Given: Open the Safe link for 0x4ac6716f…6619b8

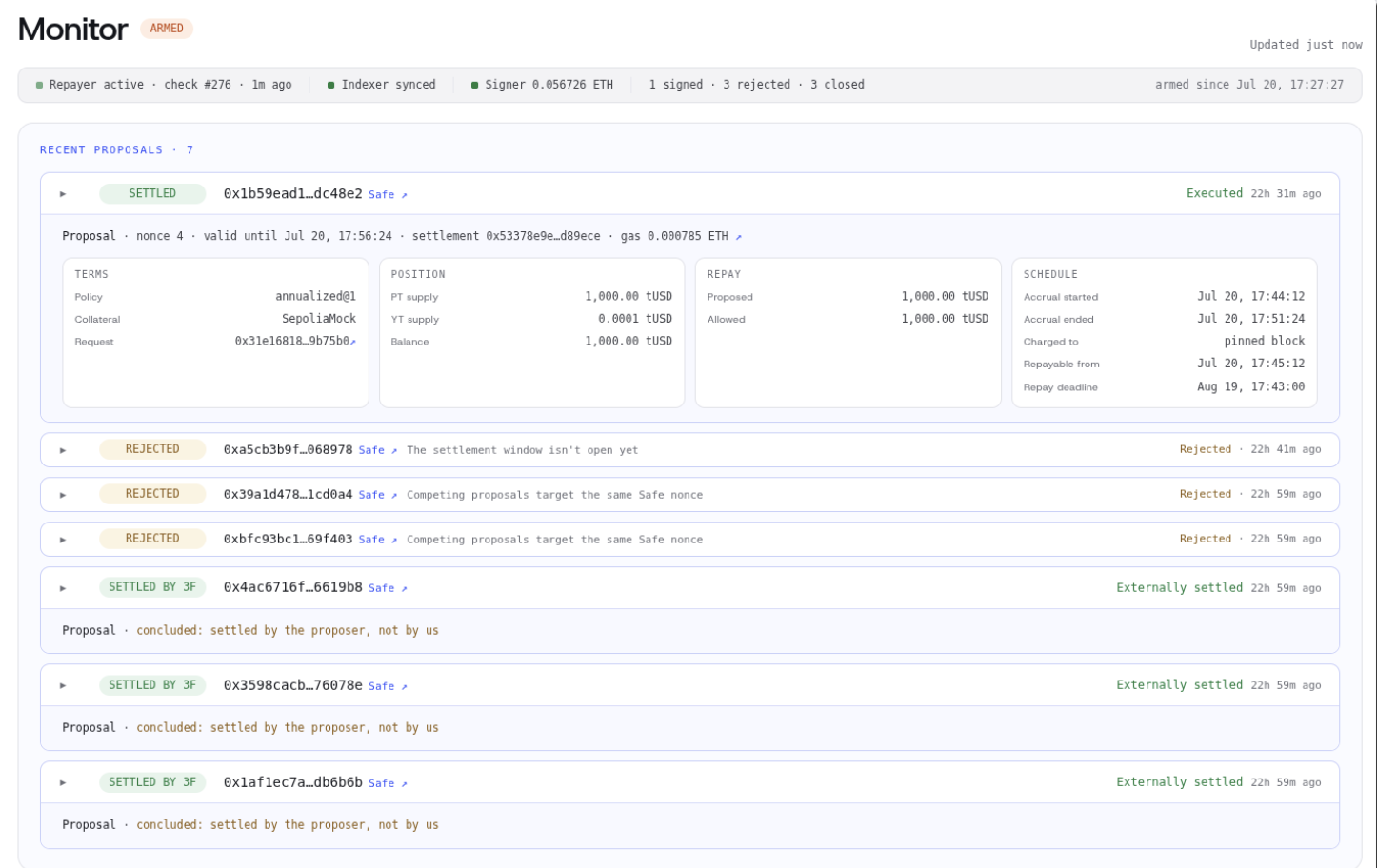Looking at the screenshot, I should pyautogui.click(x=388, y=588).
